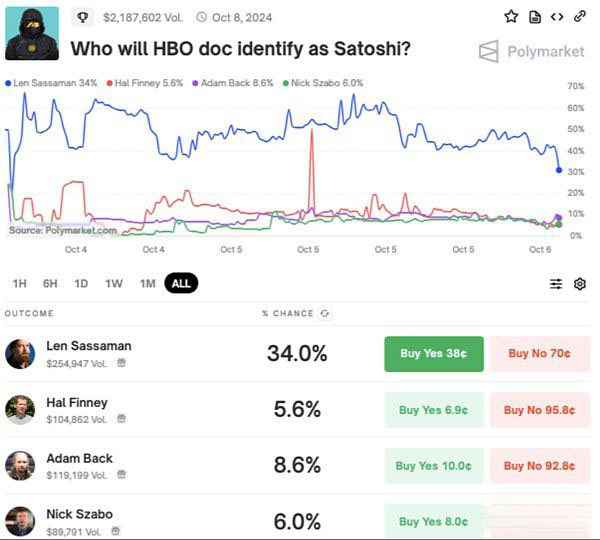Select the 1D time range

click(81, 283)
